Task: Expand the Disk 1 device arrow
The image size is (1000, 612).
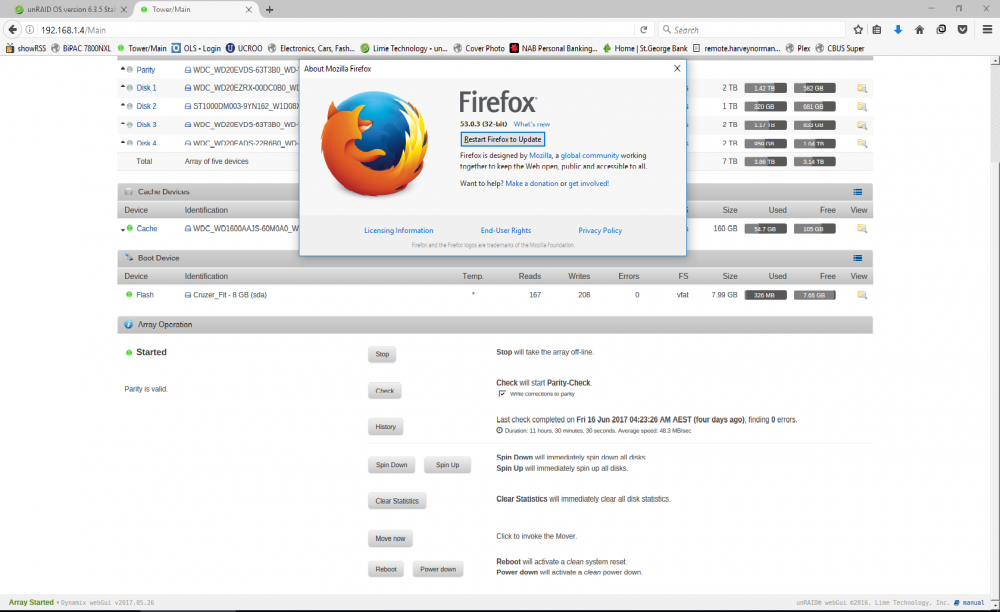Action: click(x=122, y=87)
